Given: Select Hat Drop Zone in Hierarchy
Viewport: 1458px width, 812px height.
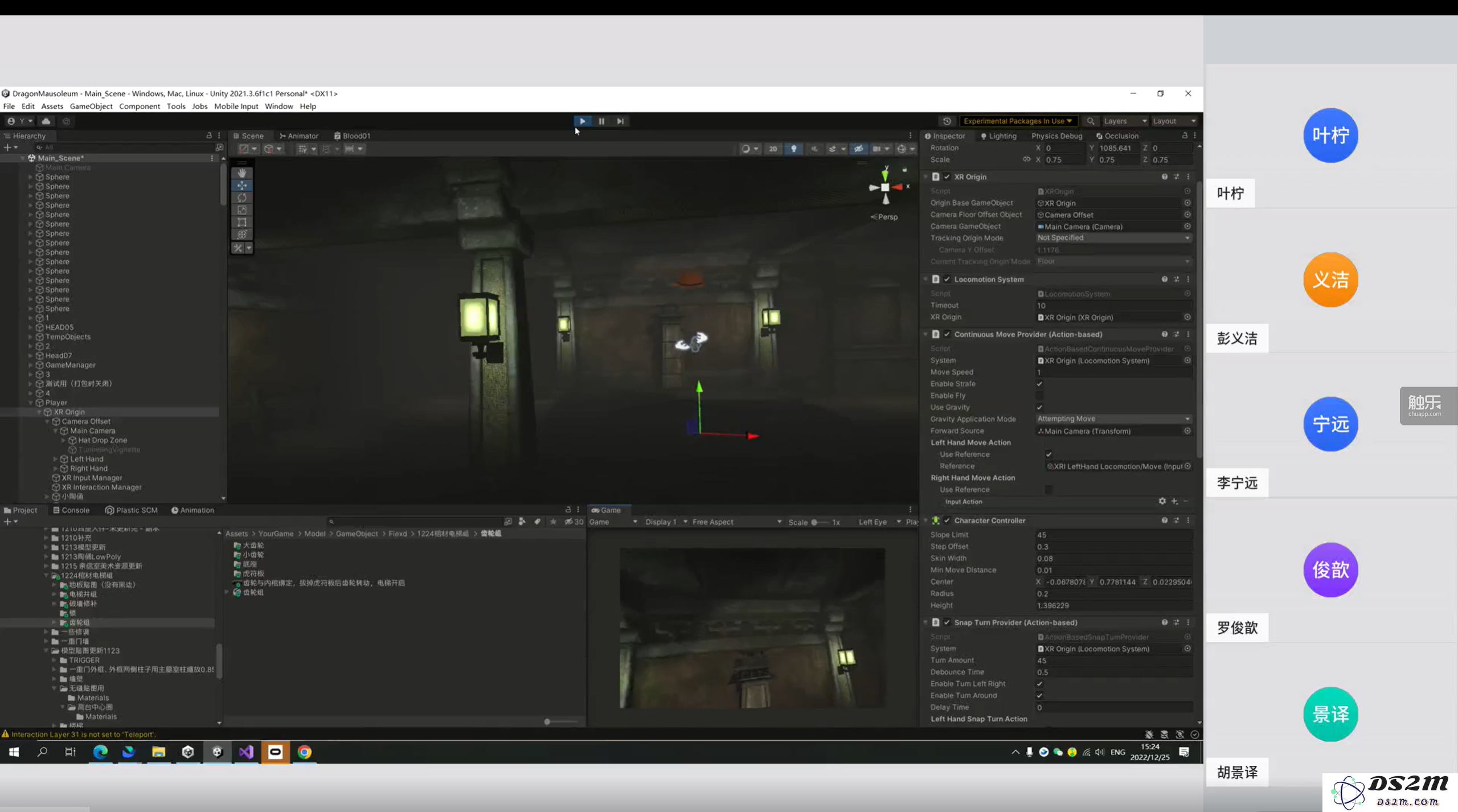Looking at the screenshot, I should point(103,440).
